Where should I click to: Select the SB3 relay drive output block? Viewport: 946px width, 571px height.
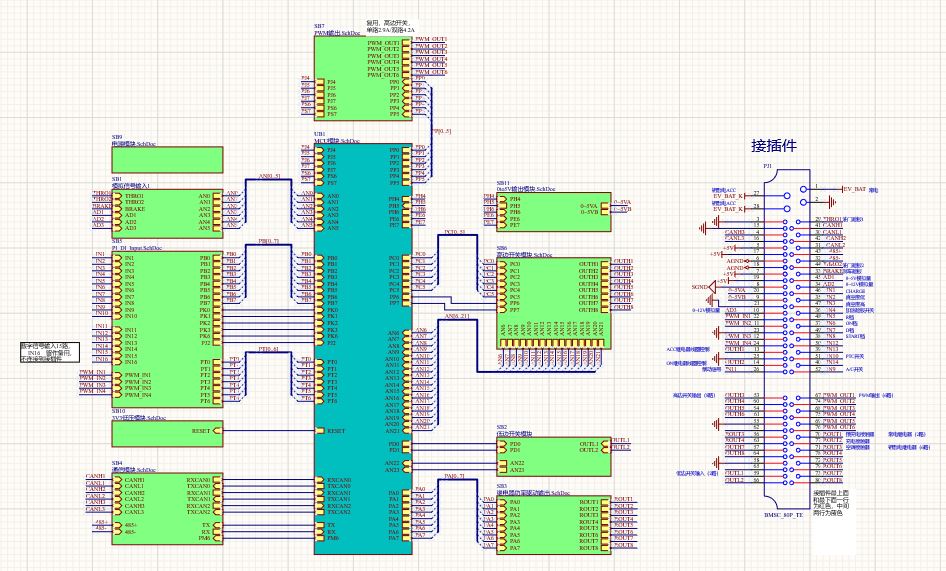click(553, 525)
